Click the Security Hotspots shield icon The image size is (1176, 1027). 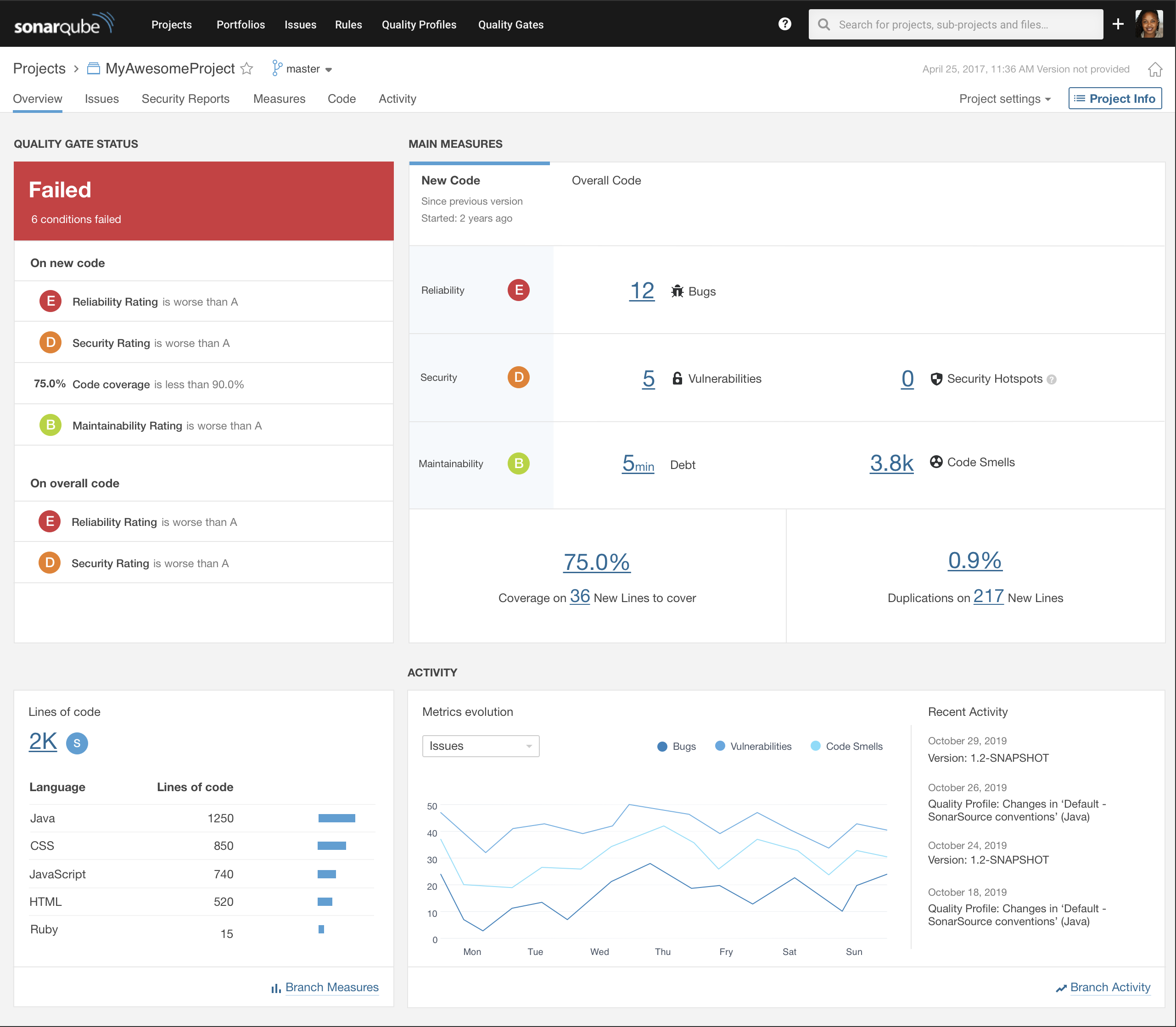tap(931, 378)
